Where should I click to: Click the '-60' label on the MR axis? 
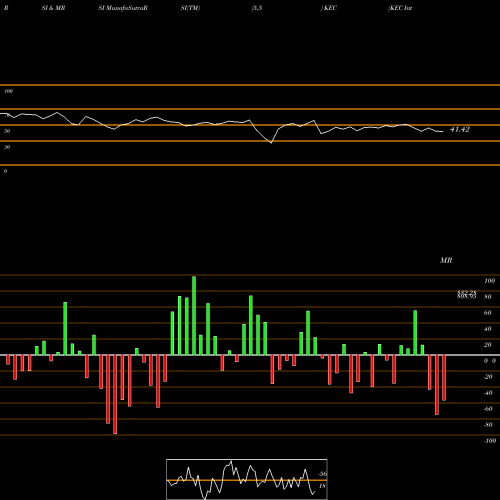coord(488,409)
